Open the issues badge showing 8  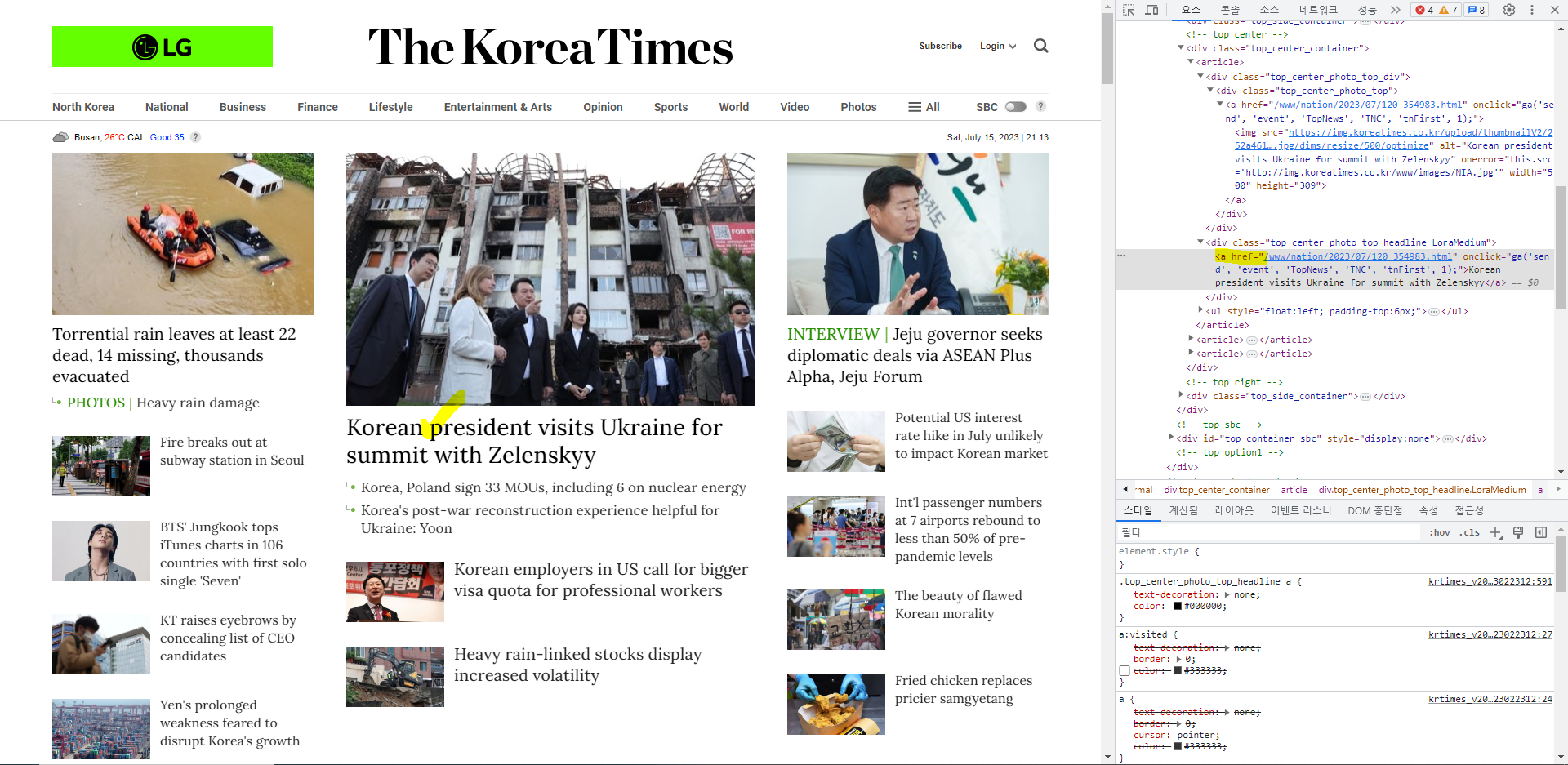pyautogui.click(x=1477, y=10)
